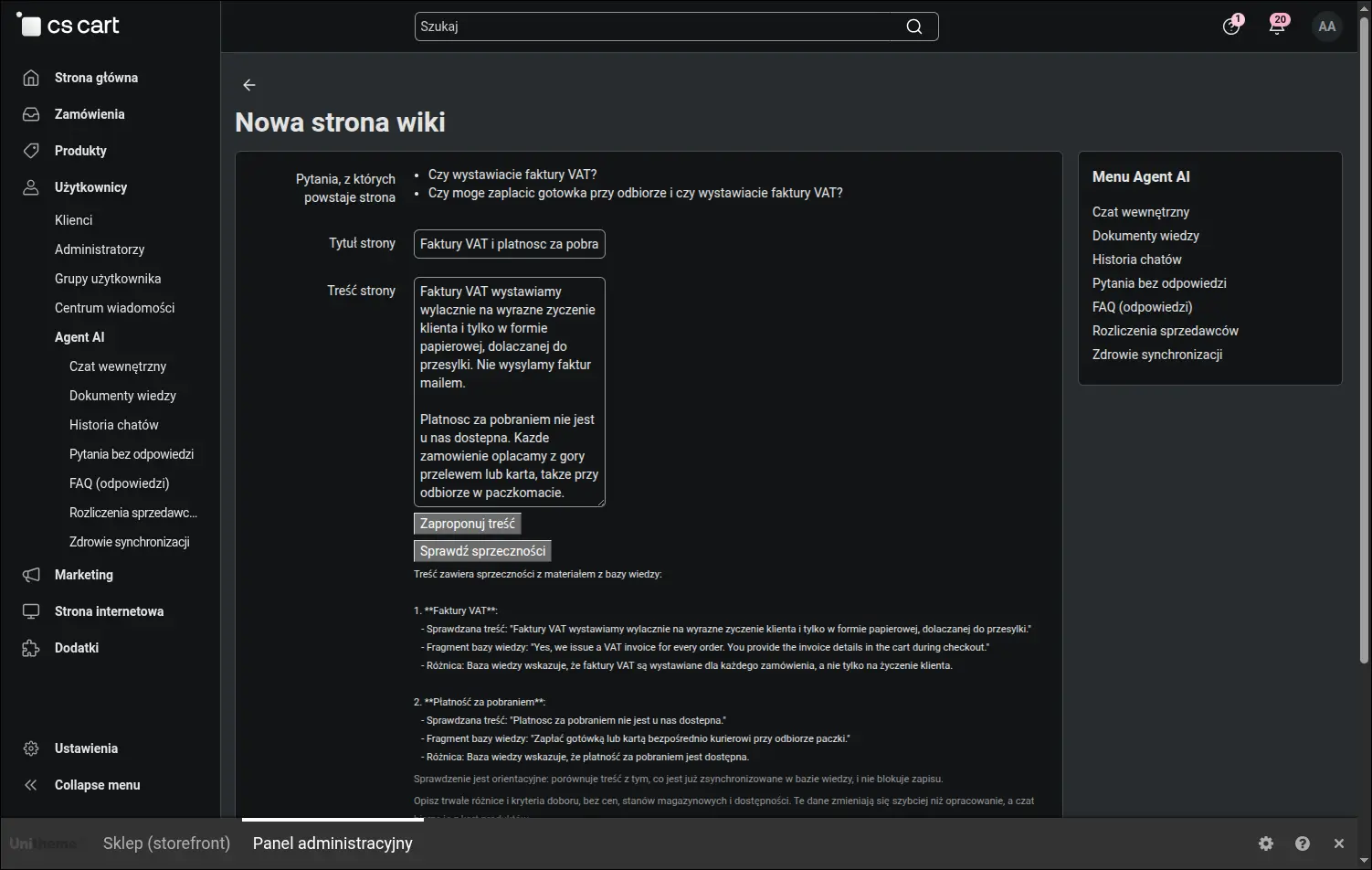Click the Użytkownicy person icon
The width and height of the screenshot is (1372, 870).
[x=31, y=187]
